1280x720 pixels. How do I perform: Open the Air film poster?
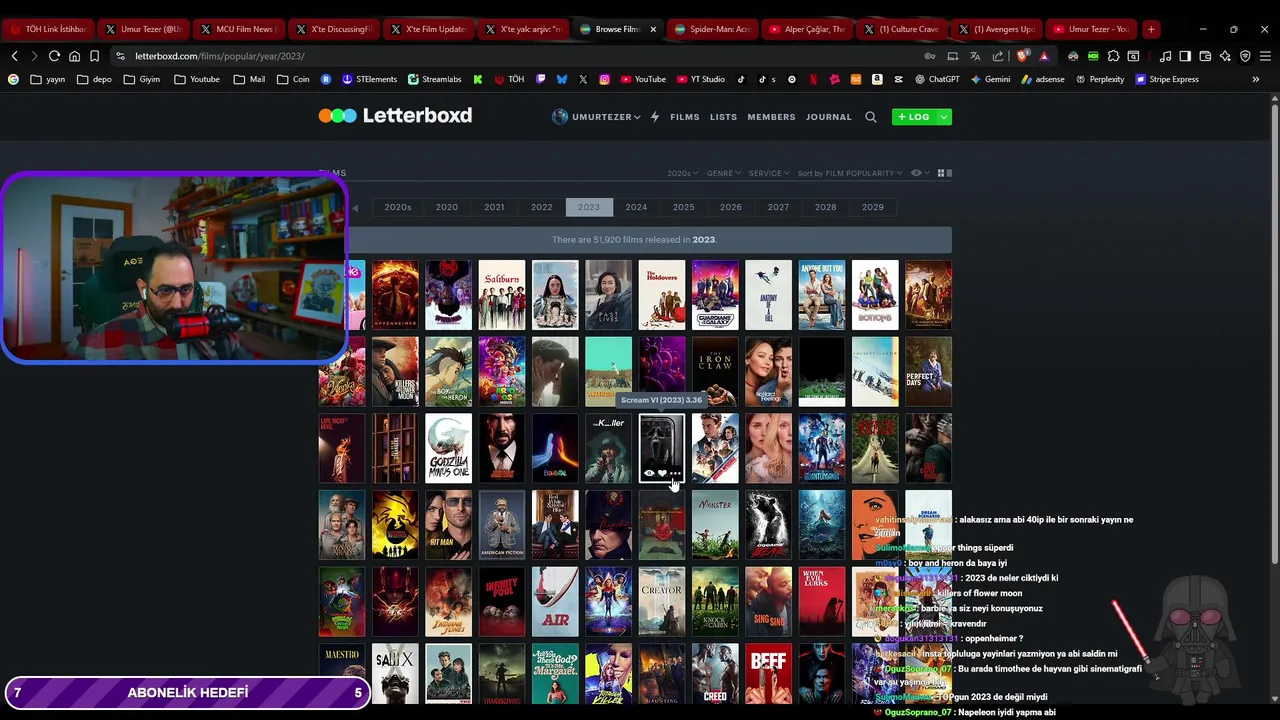click(555, 602)
